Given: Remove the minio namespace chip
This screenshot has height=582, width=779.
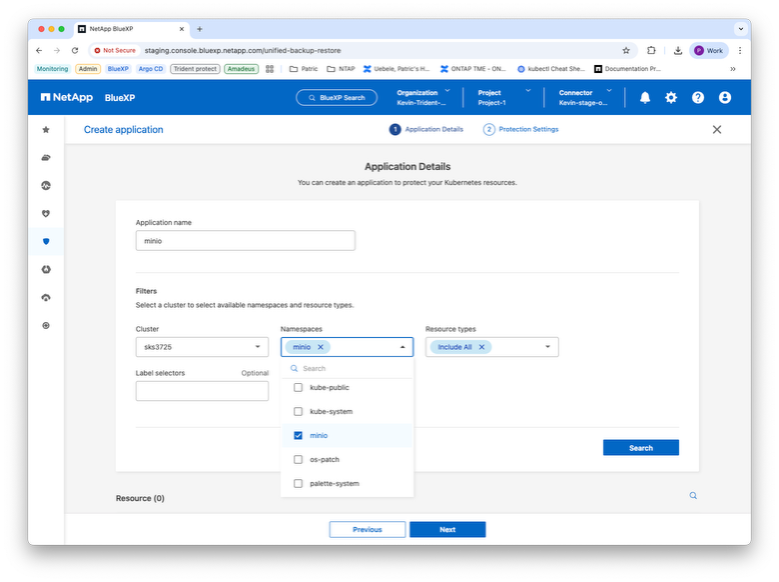Looking at the screenshot, I should (x=320, y=347).
